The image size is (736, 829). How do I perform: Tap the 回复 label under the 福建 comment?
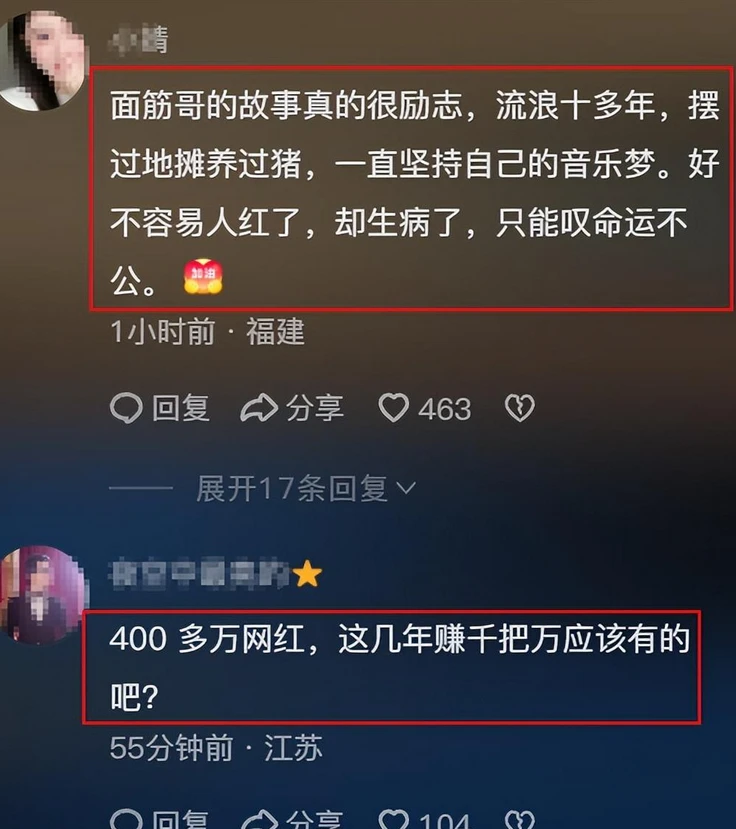181,408
